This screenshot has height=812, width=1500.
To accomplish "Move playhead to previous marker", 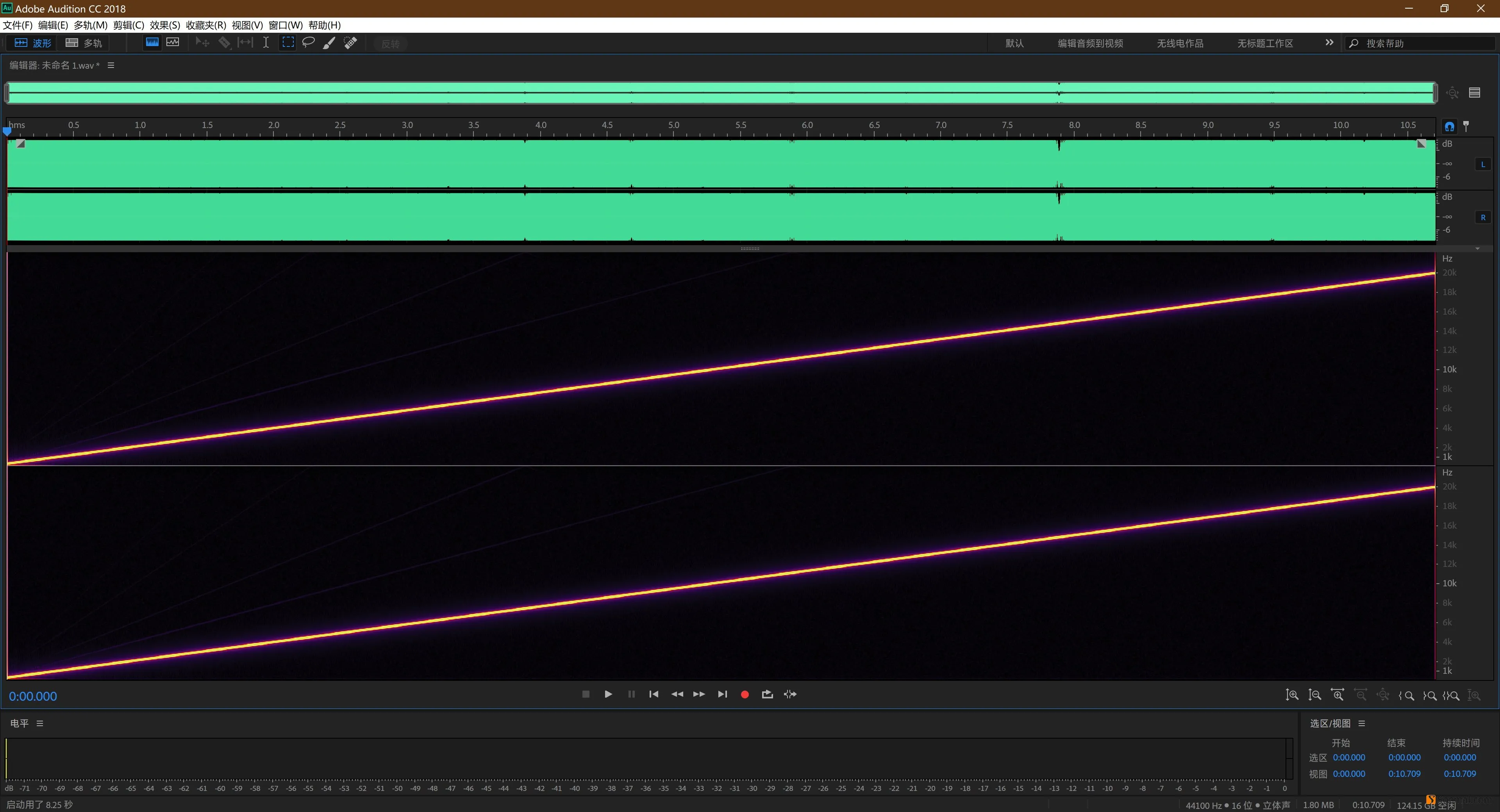I will tap(654, 694).
